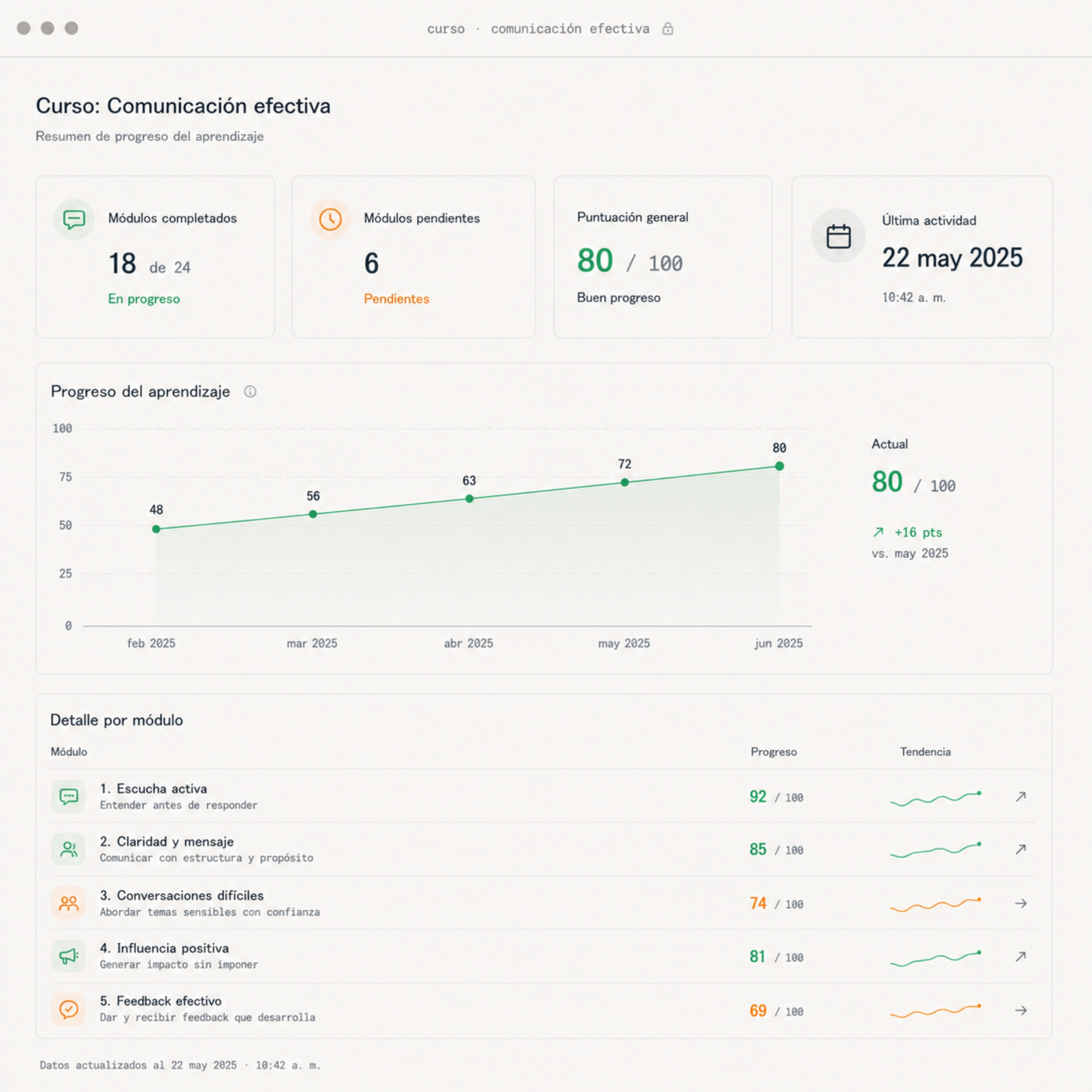The height and width of the screenshot is (1092, 1092).
Task: Click the Escucha activa chat icon
Action: point(69,796)
